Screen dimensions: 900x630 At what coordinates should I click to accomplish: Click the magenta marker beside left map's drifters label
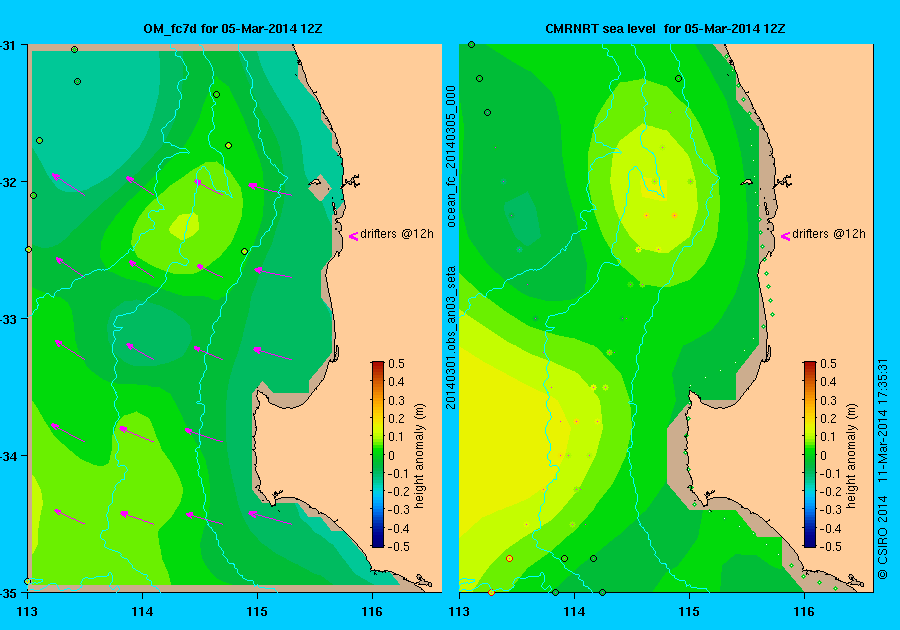point(354,236)
